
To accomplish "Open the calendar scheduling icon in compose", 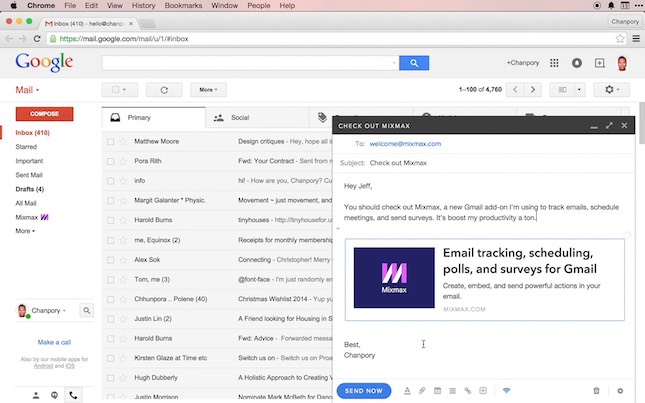I will coord(437,391).
